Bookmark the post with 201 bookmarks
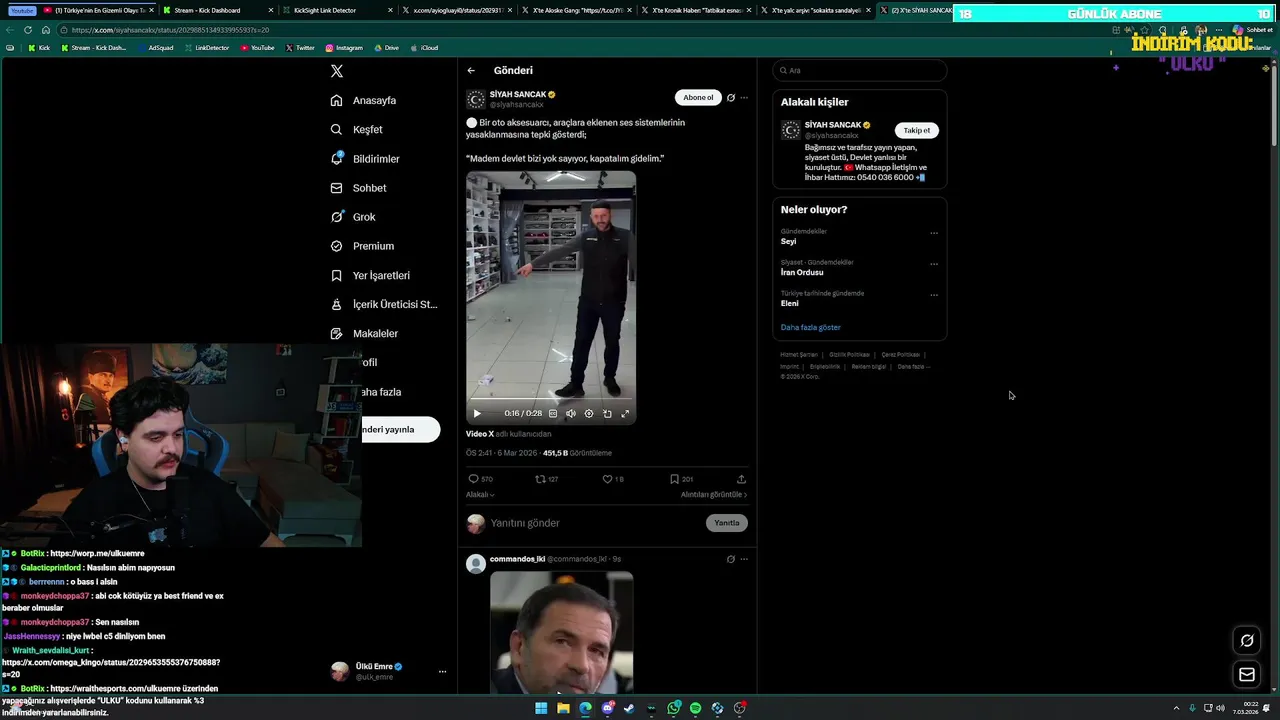Viewport: 1280px width, 720px height. 682,479
